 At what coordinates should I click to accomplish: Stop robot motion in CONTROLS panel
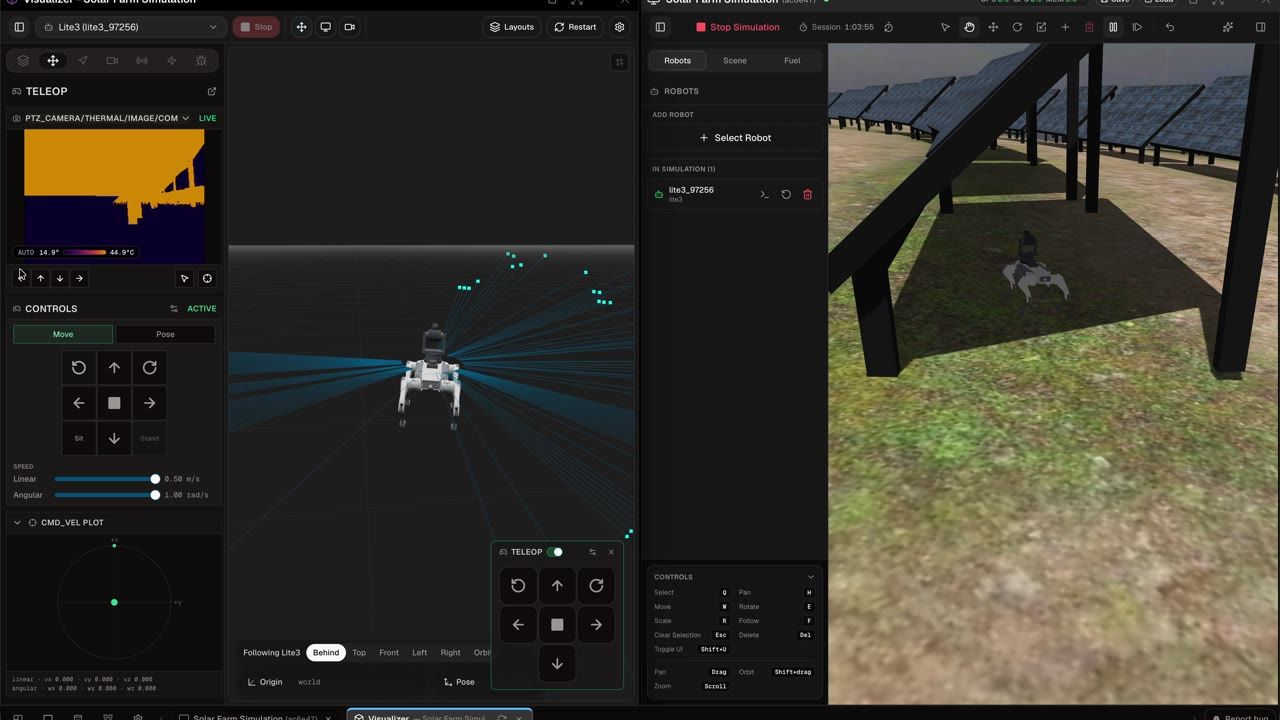(114, 403)
